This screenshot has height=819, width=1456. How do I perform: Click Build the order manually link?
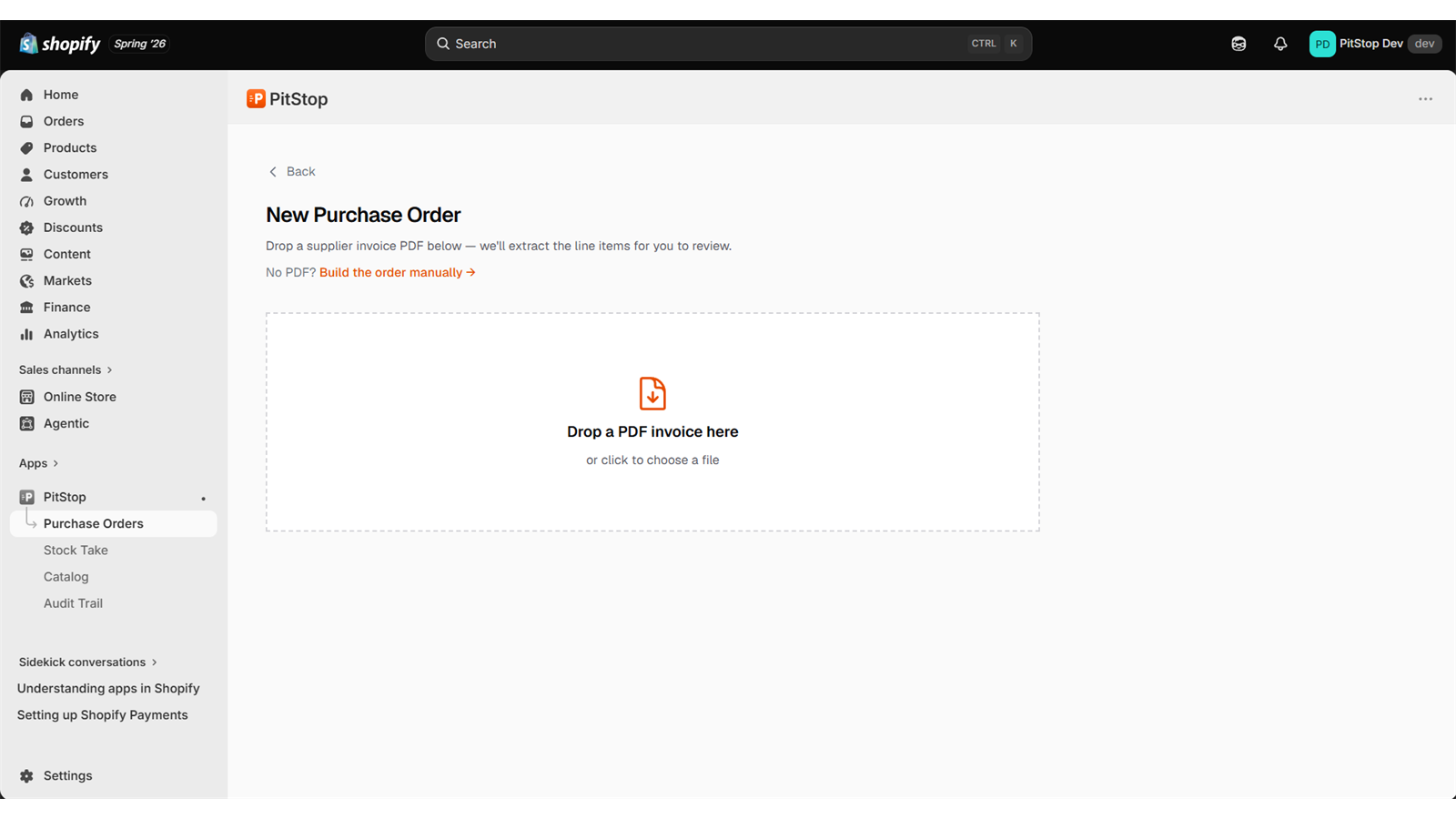(398, 272)
